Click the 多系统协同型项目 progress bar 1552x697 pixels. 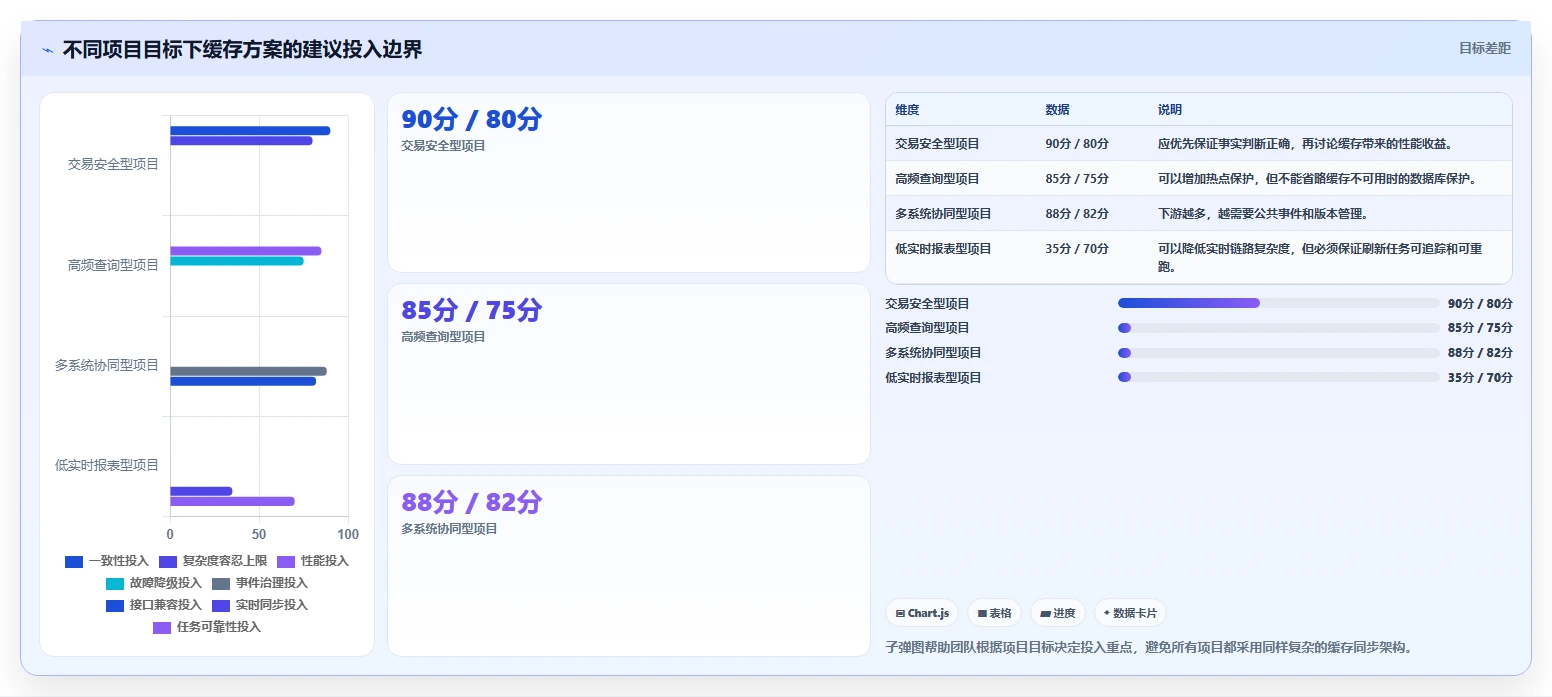(1278, 352)
